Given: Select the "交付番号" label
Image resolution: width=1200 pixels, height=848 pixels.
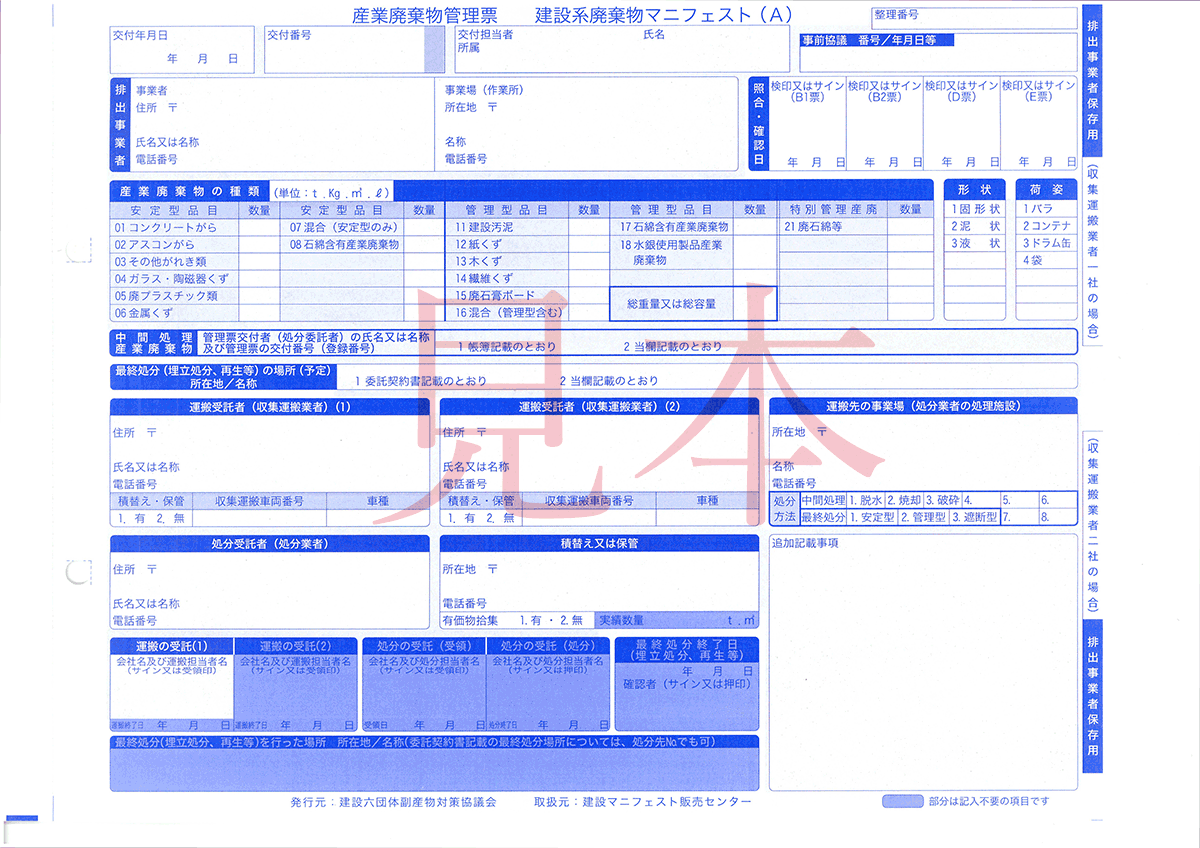Looking at the screenshot, I should [289, 34].
